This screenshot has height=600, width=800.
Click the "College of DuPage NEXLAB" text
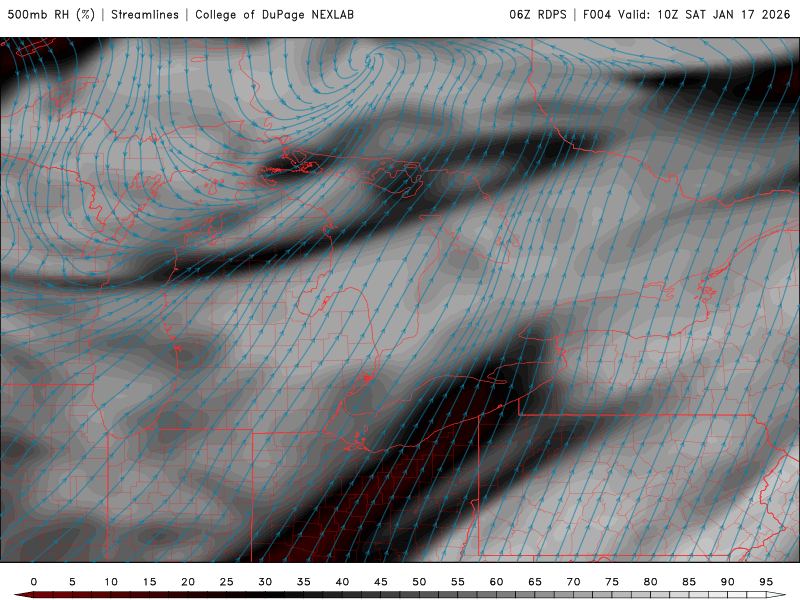tap(274, 14)
